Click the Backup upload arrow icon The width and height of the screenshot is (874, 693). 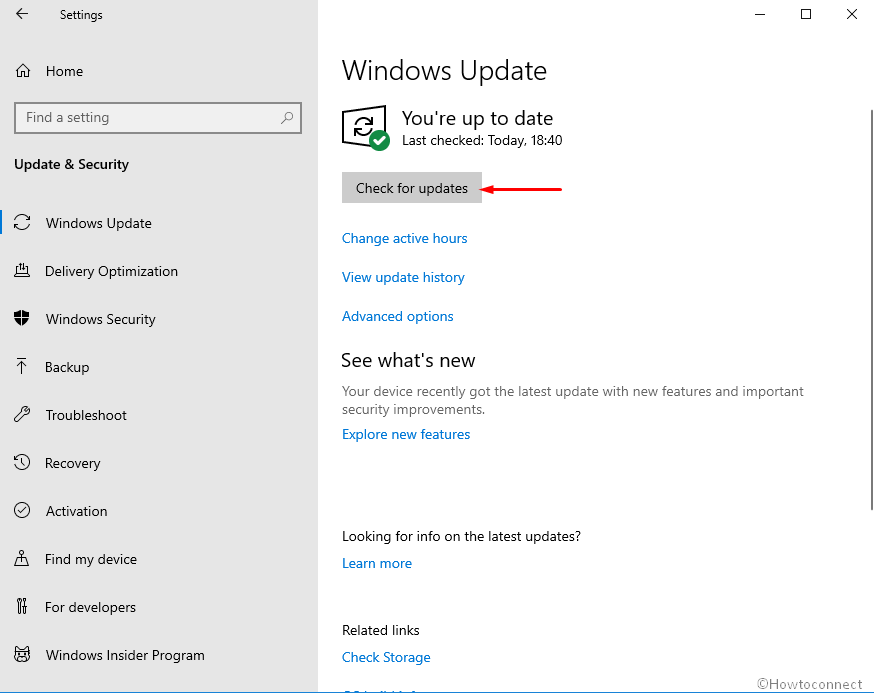tap(21, 366)
